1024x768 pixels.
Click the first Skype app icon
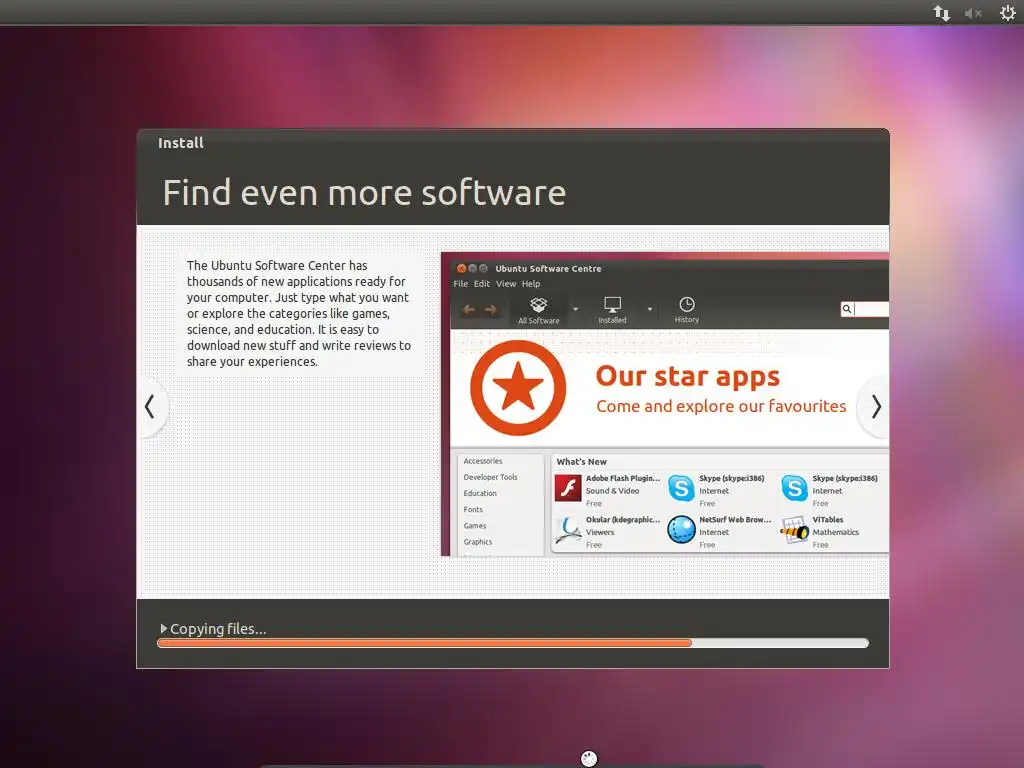(x=681, y=488)
